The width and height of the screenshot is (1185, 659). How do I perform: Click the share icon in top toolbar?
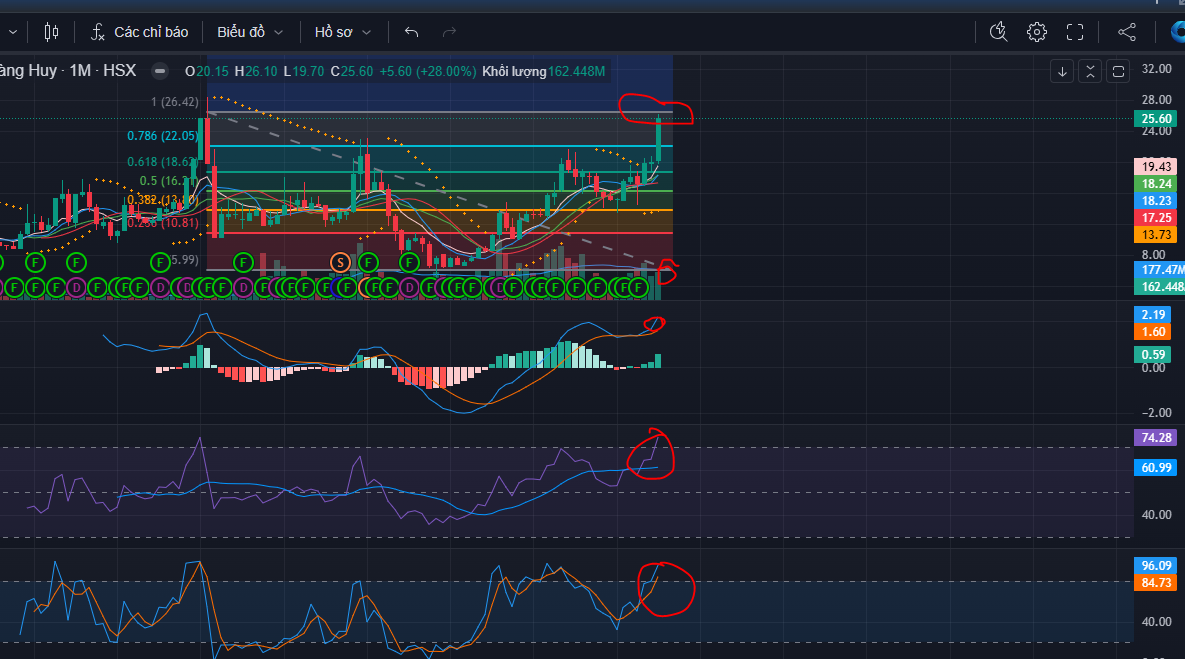tap(1127, 32)
